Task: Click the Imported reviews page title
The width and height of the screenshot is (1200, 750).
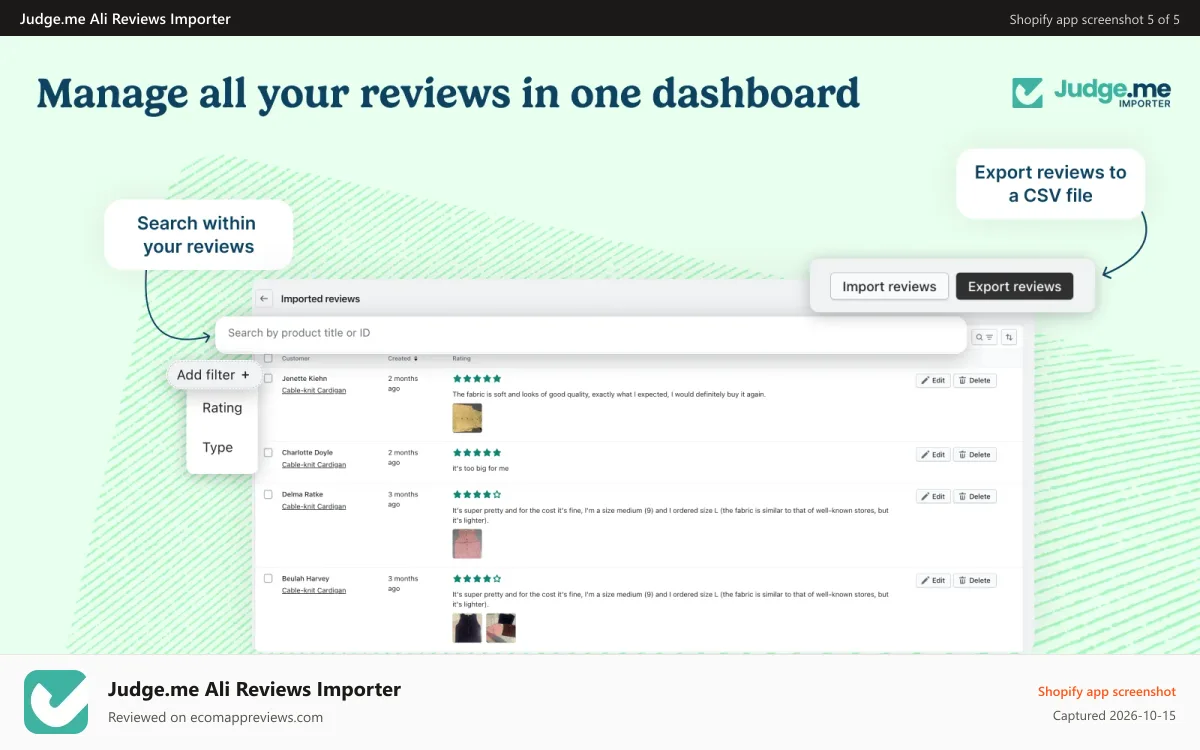Action: point(320,299)
